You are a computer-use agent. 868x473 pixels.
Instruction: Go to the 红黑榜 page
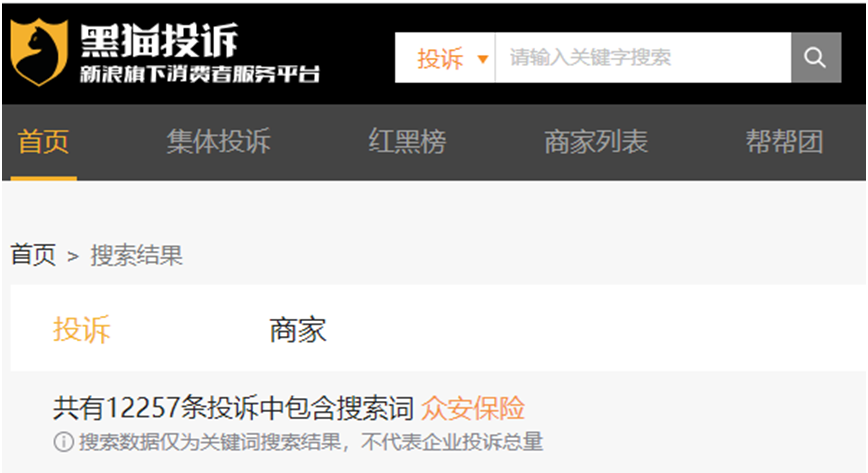(x=407, y=142)
